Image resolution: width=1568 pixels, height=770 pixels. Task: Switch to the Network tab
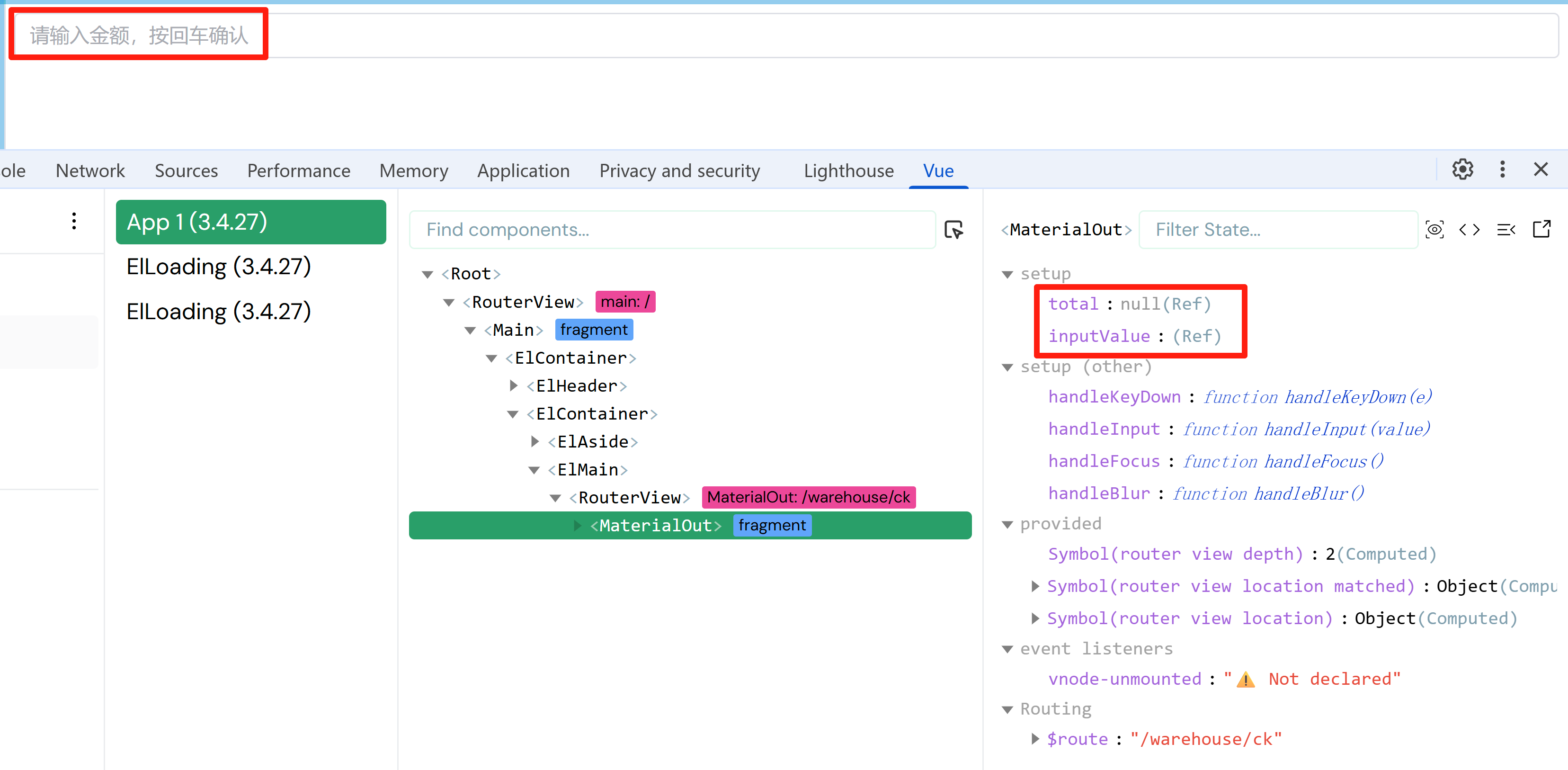[90, 170]
